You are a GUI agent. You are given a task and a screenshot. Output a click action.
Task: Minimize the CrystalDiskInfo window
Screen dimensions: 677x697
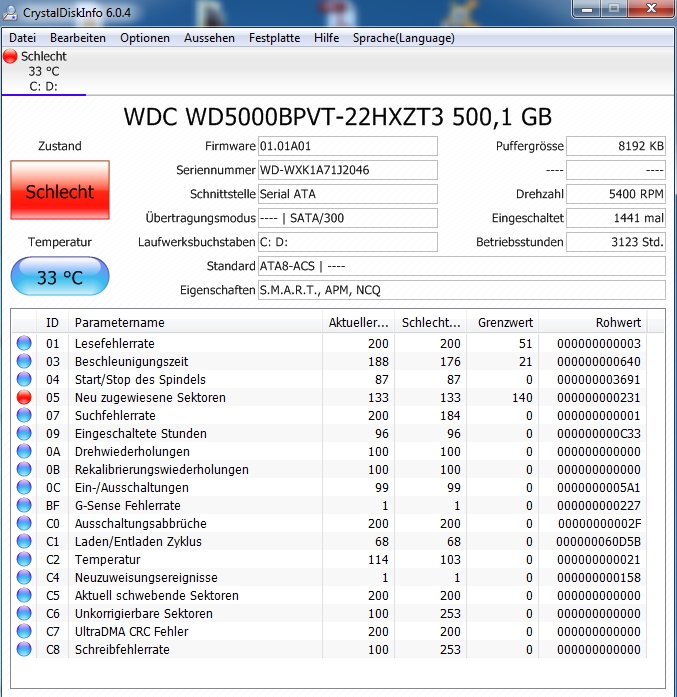tap(587, 9)
